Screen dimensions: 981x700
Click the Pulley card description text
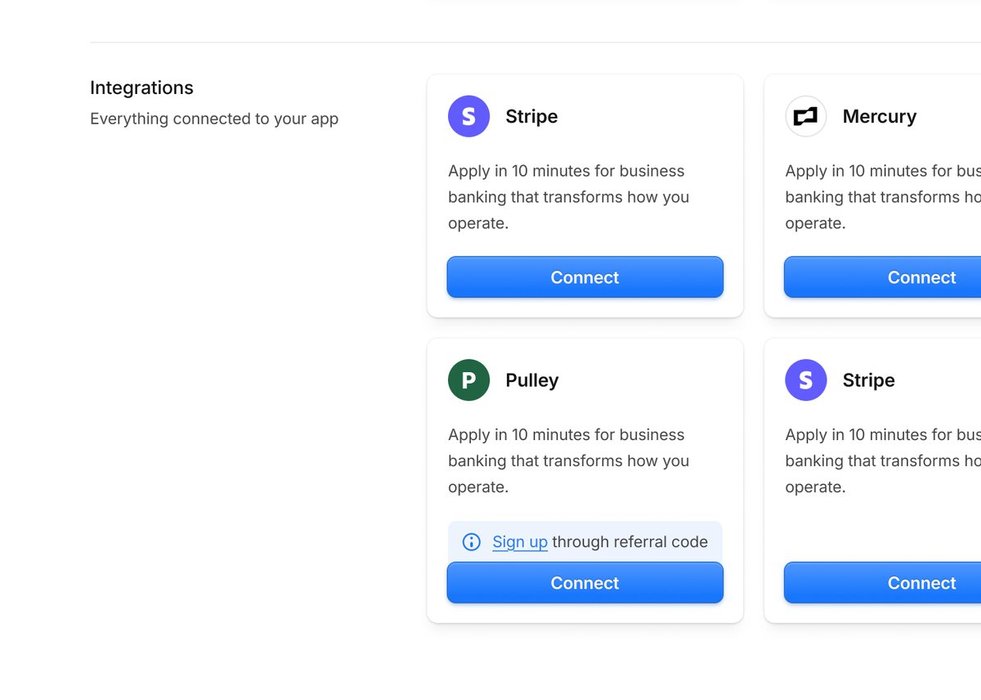click(569, 461)
